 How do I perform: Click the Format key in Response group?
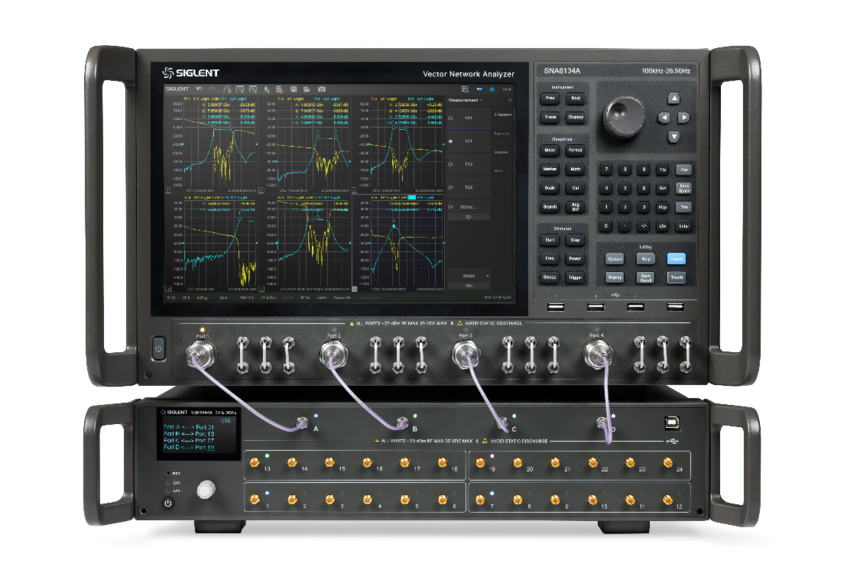(575, 150)
